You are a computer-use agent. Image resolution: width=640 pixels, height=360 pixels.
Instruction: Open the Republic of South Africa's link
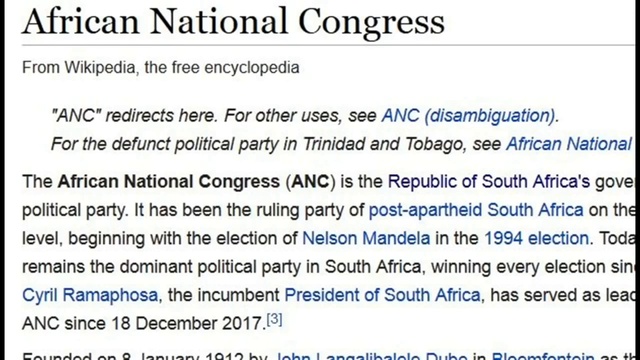click(489, 182)
